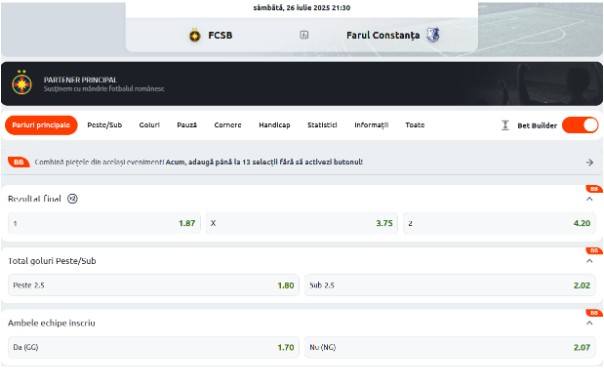Click the FCSB team crest icon
Image resolution: width=604 pixels, height=378 pixels.
point(195,35)
